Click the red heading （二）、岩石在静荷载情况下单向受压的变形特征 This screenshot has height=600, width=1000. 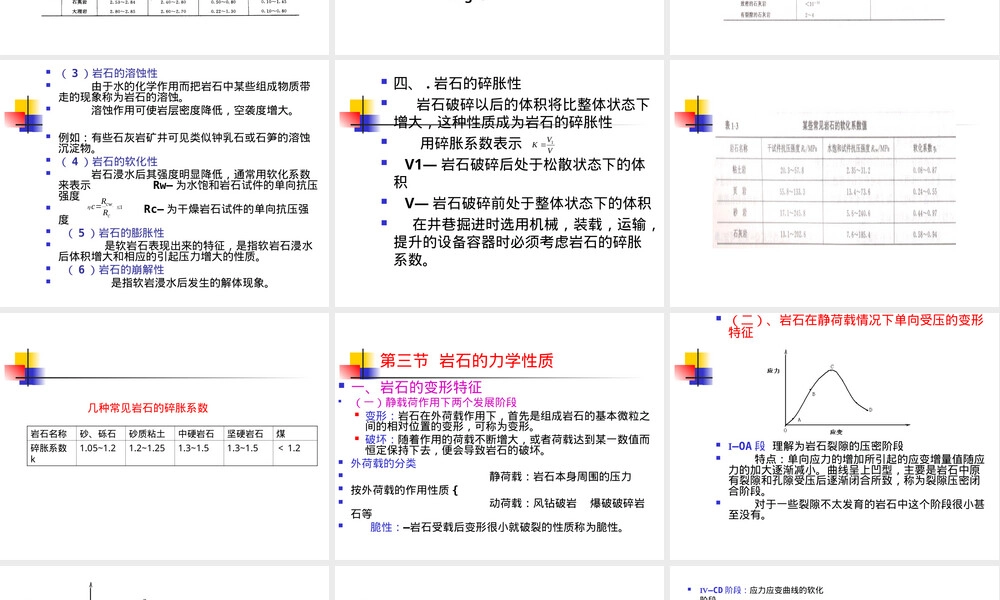856,326
